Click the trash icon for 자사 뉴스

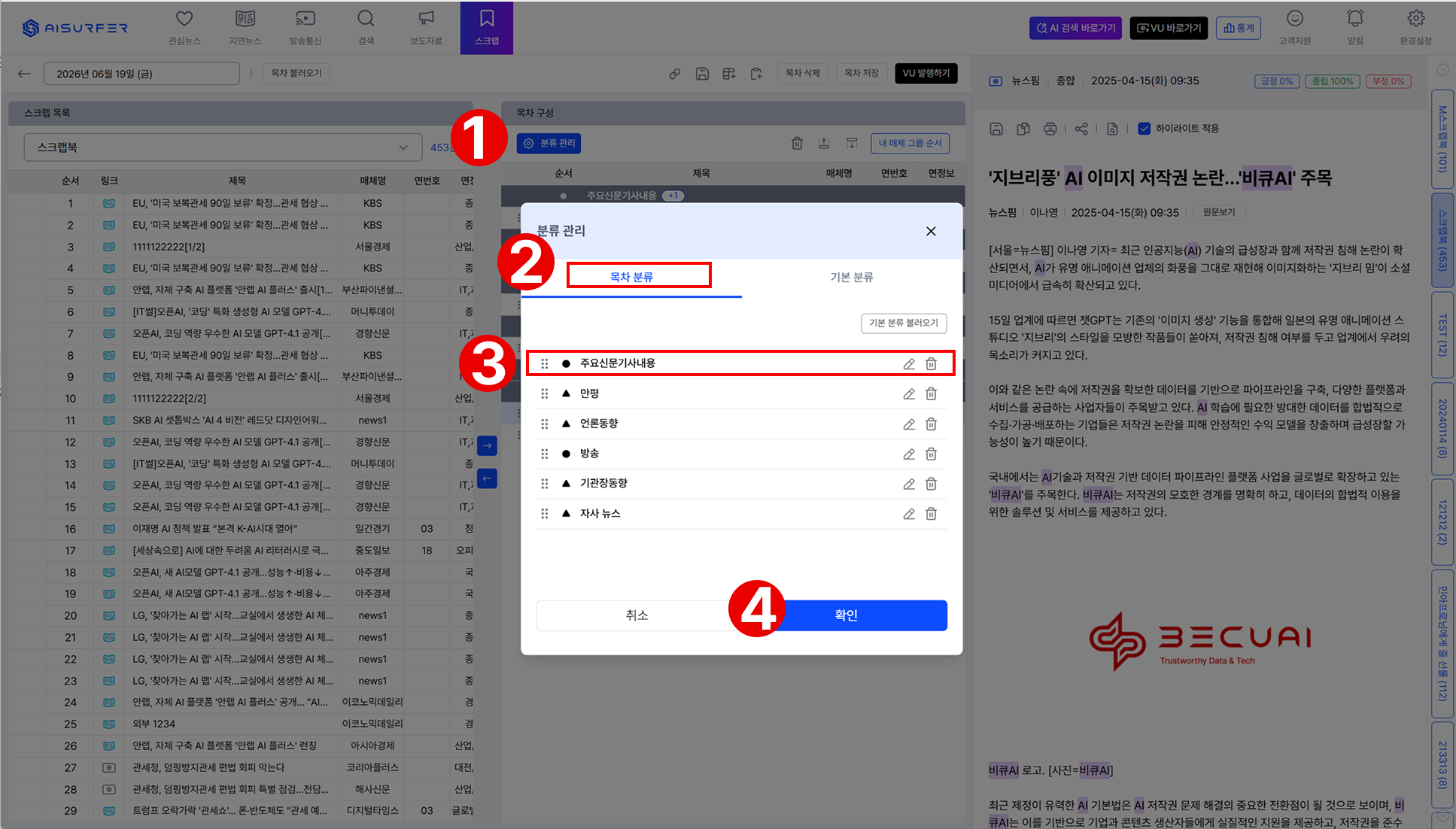931,514
